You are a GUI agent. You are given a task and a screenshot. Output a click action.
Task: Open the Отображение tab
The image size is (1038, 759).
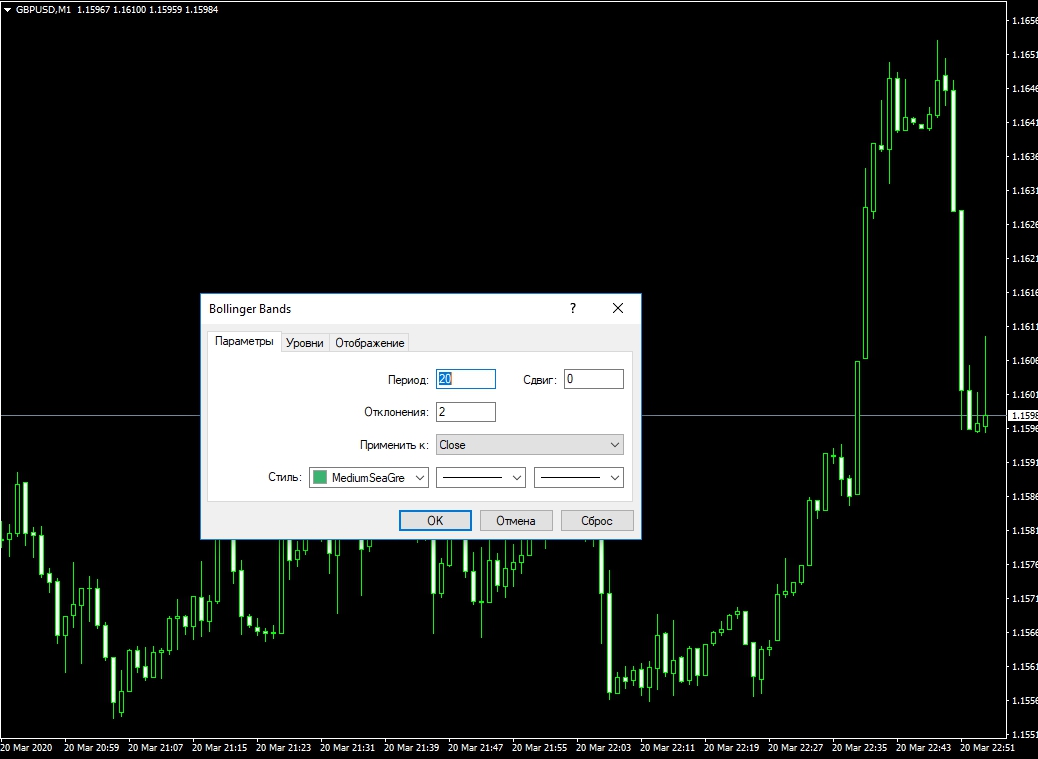click(369, 343)
